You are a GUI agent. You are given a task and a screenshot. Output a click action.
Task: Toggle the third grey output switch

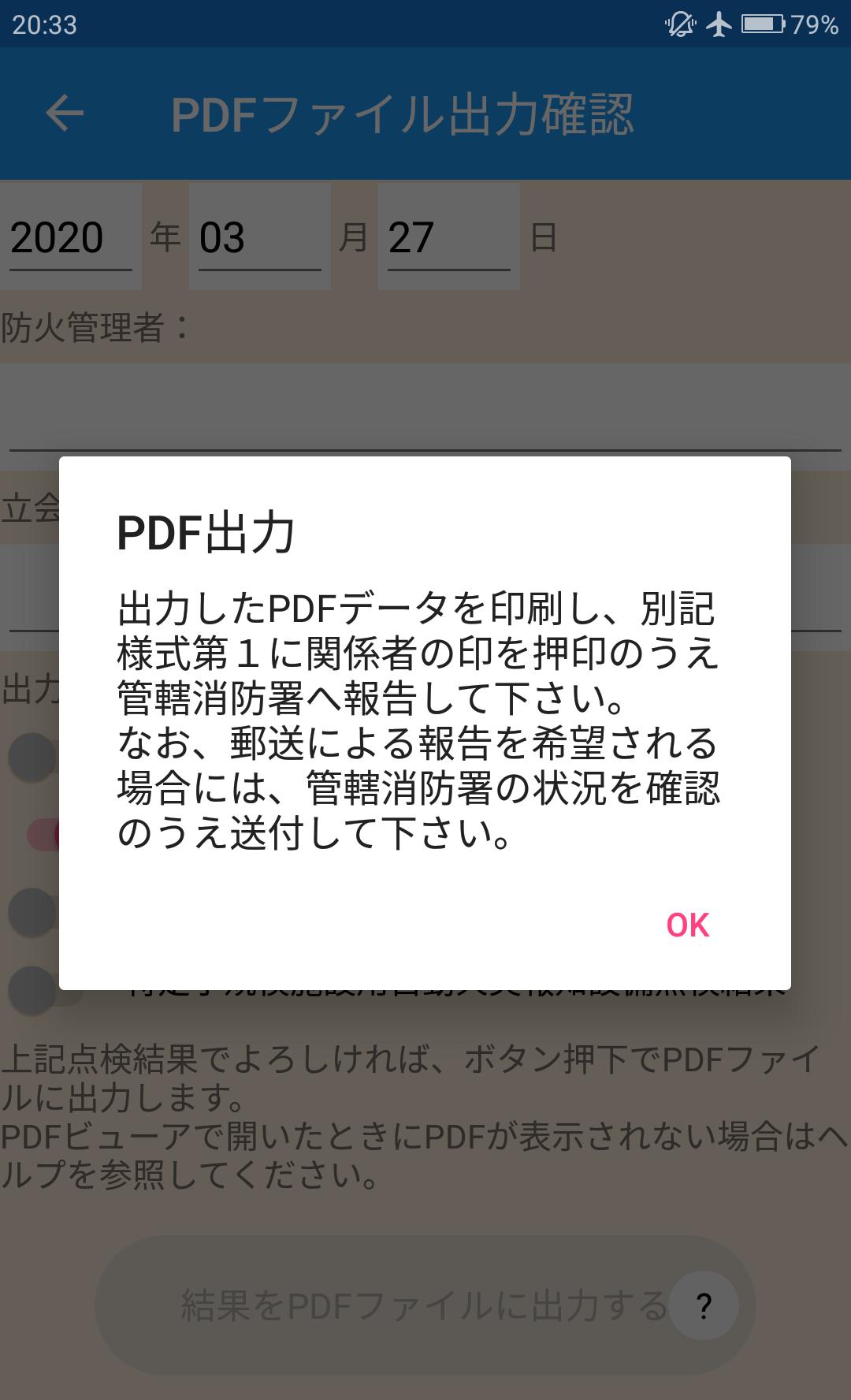click(x=32, y=912)
